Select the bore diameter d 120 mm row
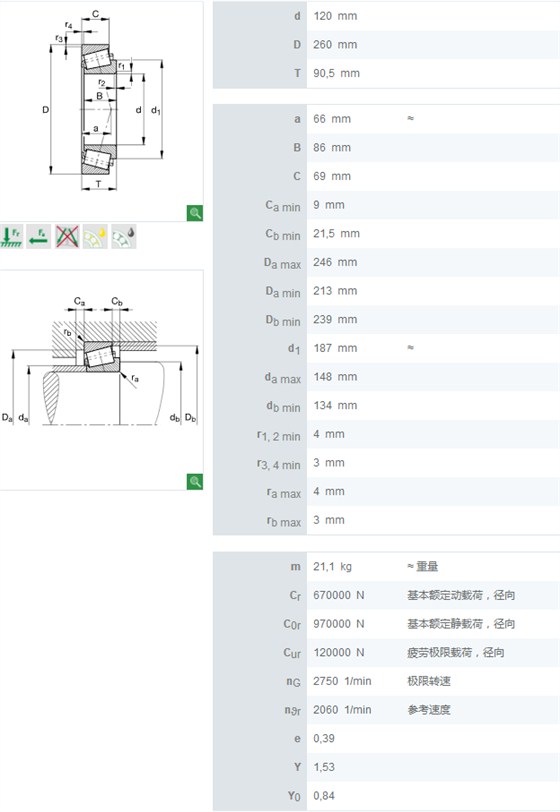 [x=386, y=16]
